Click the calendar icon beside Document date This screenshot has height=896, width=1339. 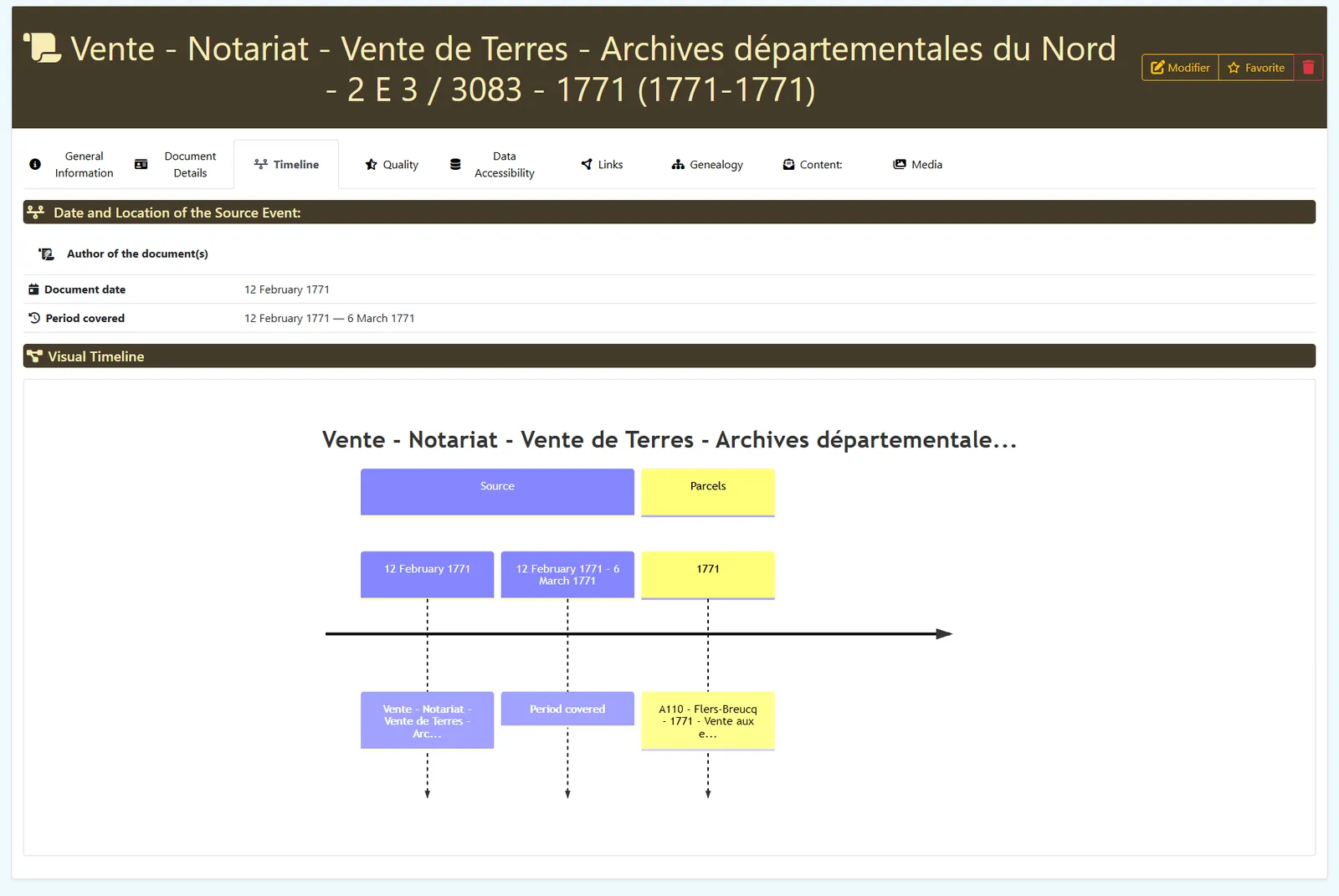point(33,289)
